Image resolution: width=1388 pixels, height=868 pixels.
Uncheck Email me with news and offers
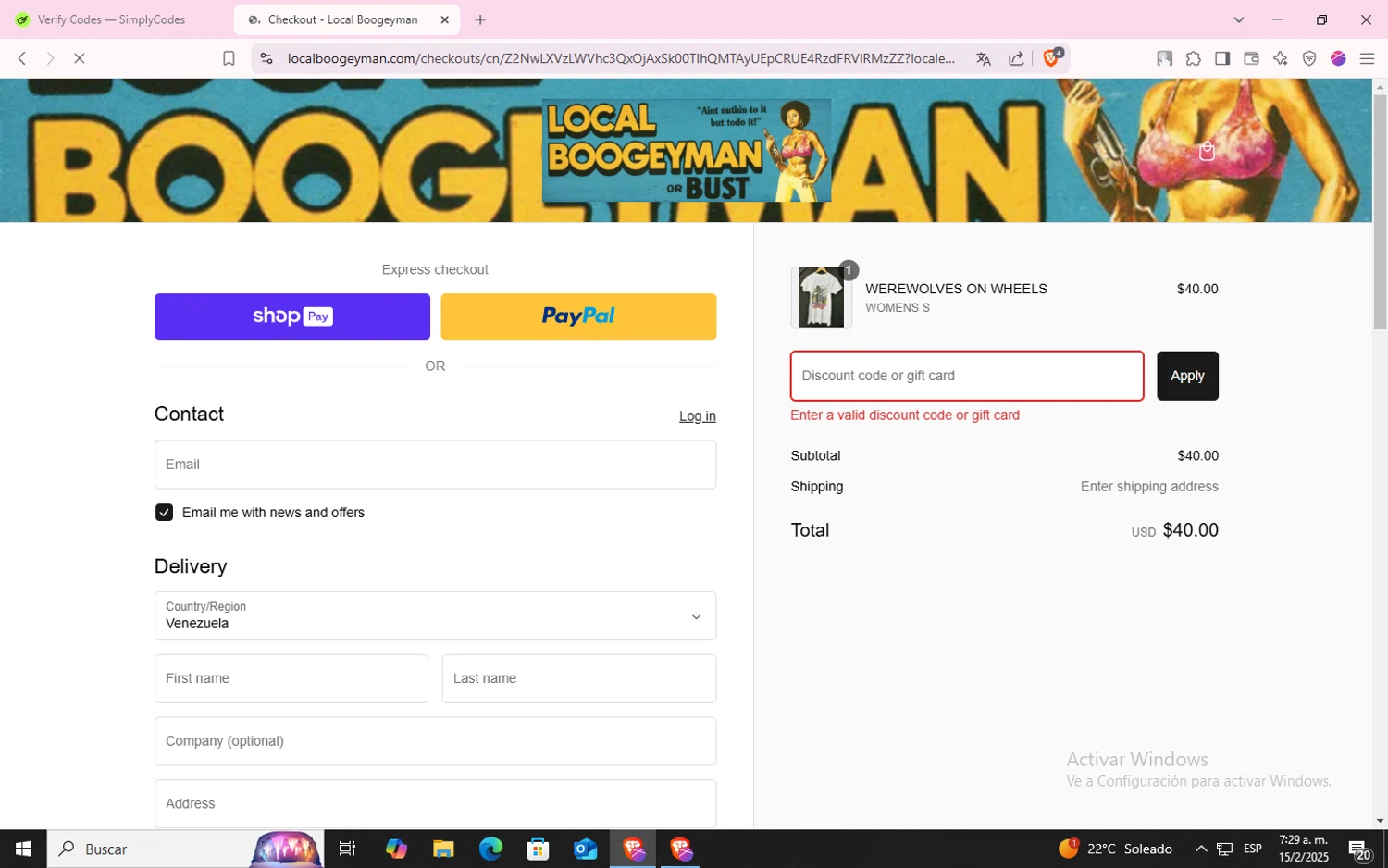[x=164, y=513]
